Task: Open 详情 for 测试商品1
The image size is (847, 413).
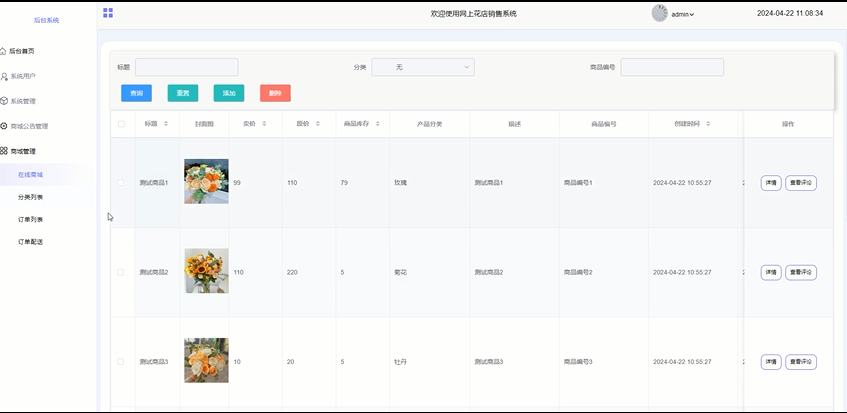Action: coord(771,183)
